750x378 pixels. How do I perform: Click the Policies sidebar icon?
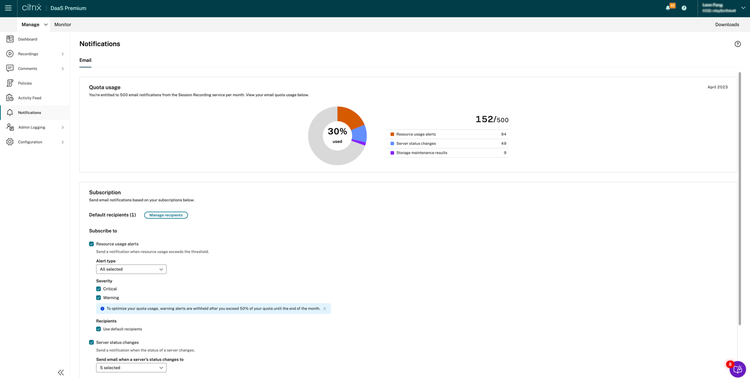click(x=10, y=83)
